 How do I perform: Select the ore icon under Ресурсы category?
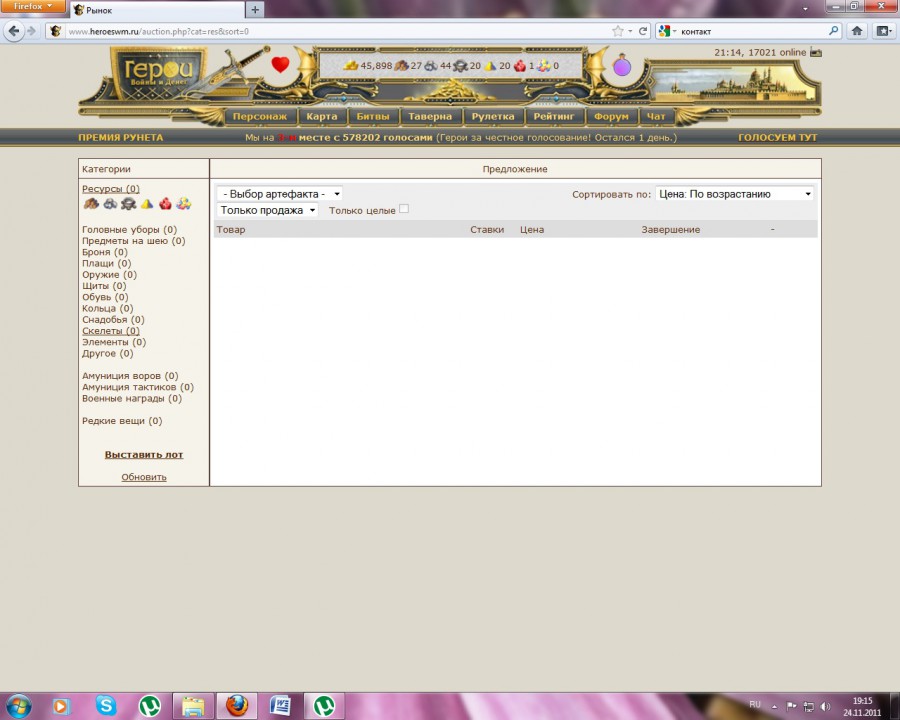(110, 203)
